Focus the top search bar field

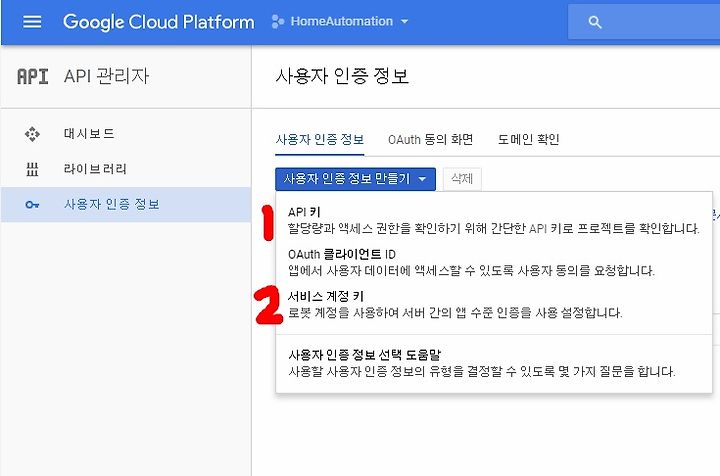point(644,22)
